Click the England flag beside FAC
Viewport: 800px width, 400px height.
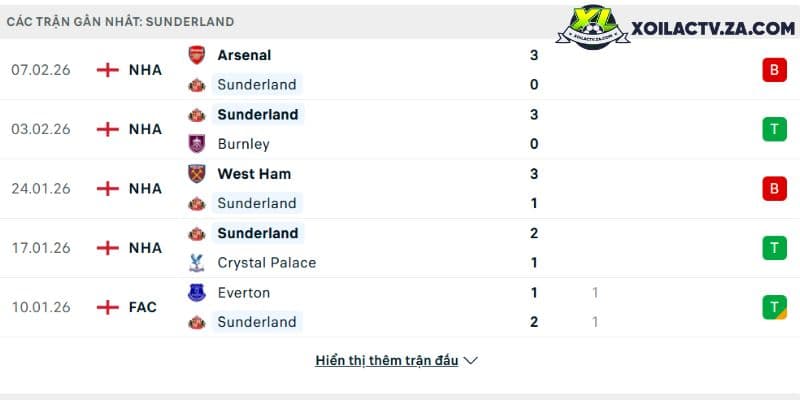[x=108, y=307]
